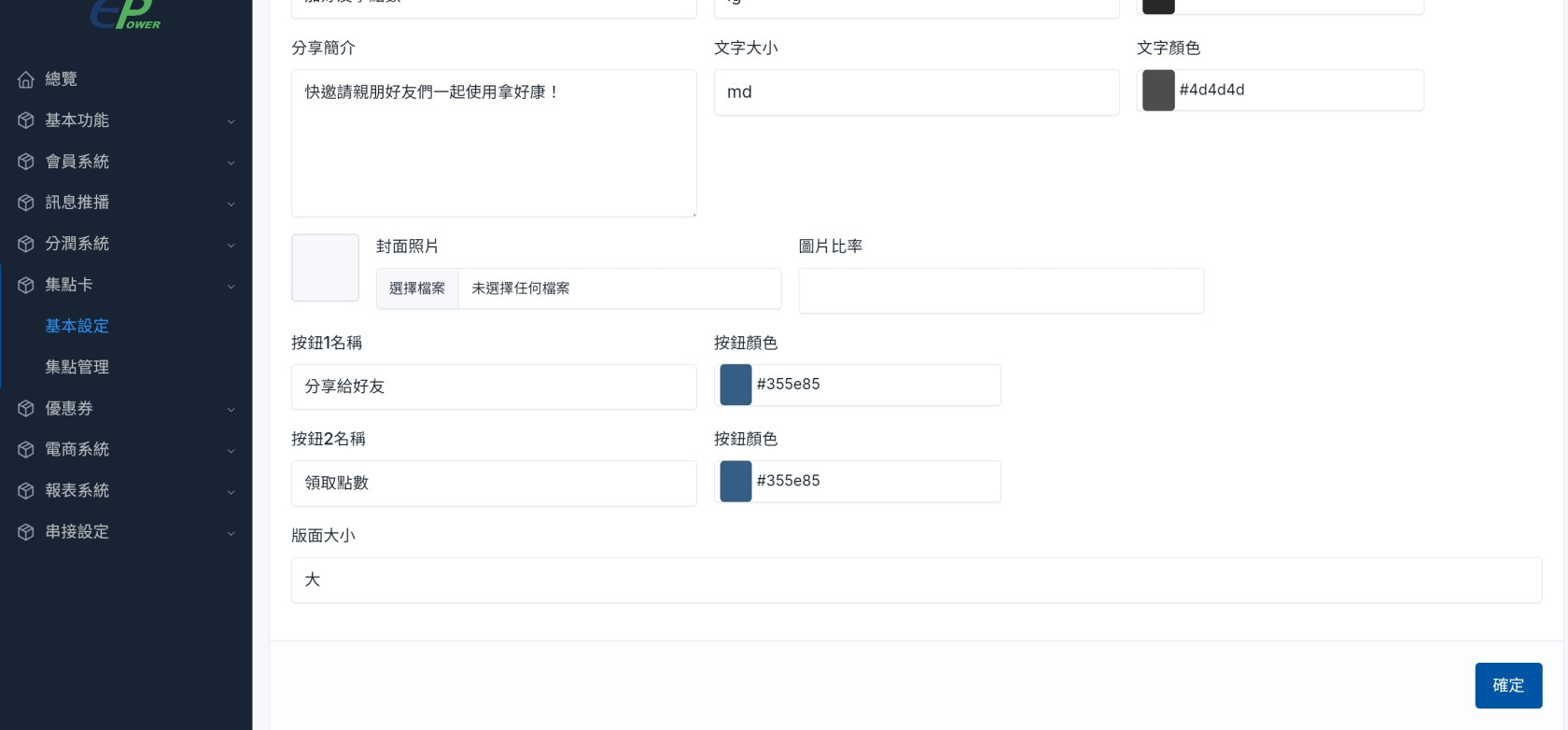Click the 圖片比率 input field
Viewport: 1568px width, 730px height.
[1001, 290]
